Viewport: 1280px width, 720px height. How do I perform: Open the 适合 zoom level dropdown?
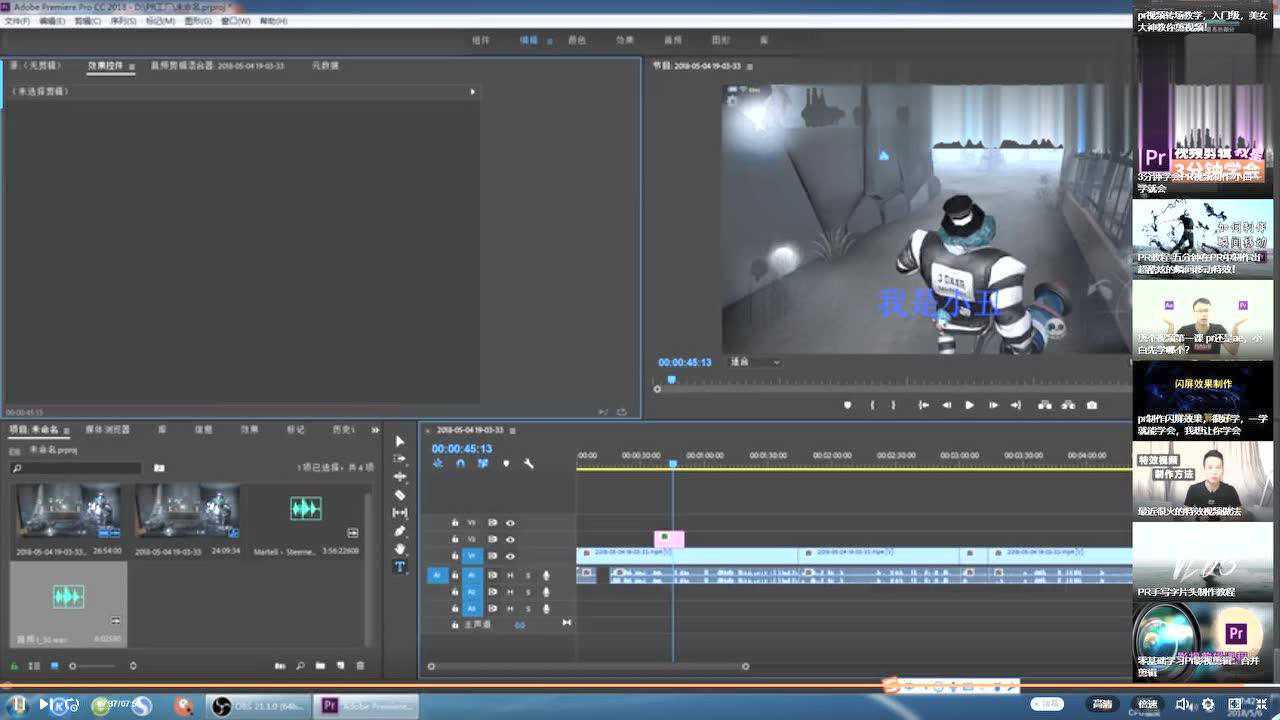pos(755,362)
